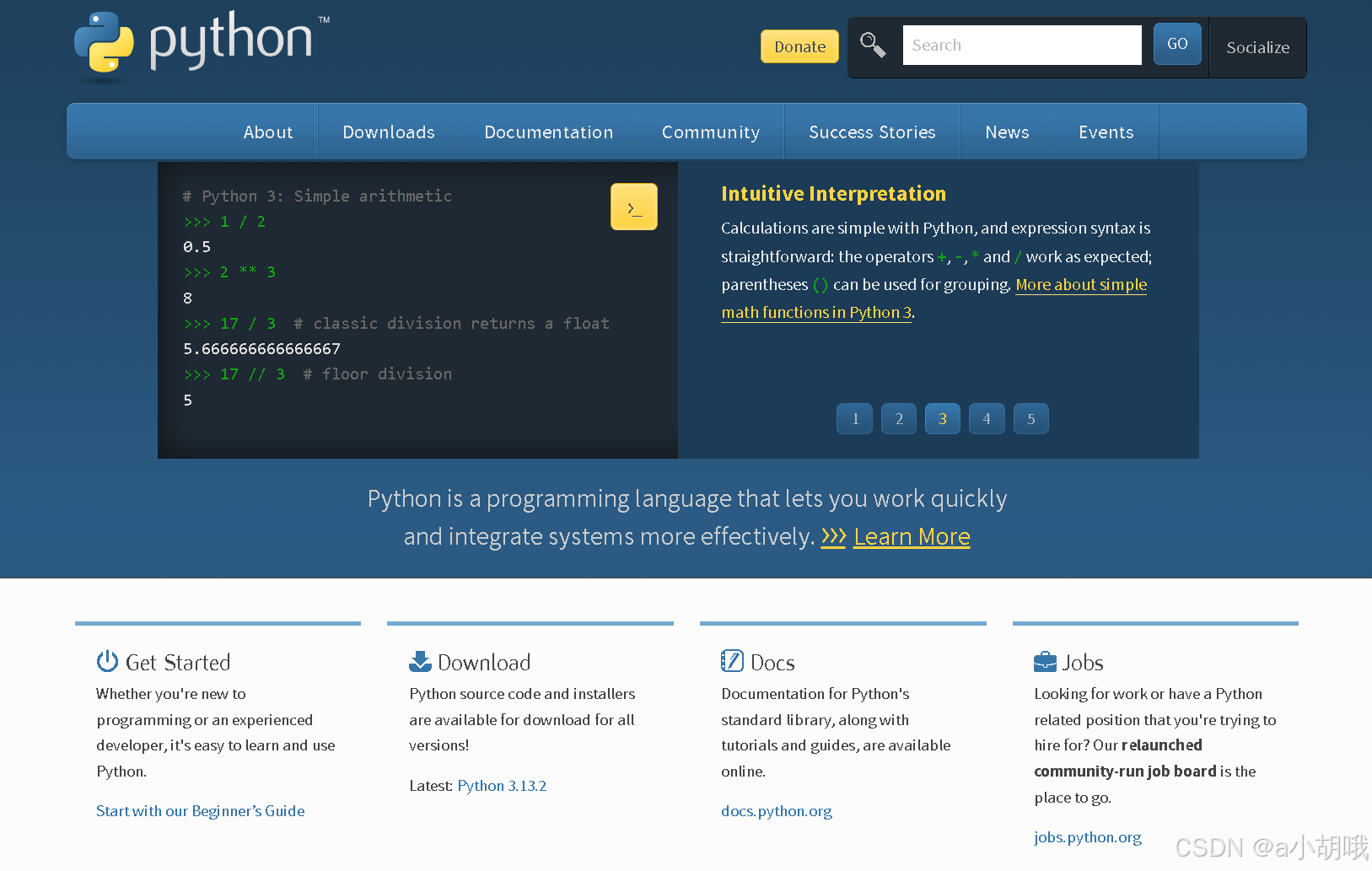Click the GO search button
Viewport: 1372px width, 871px height.
tap(1177, 44)
